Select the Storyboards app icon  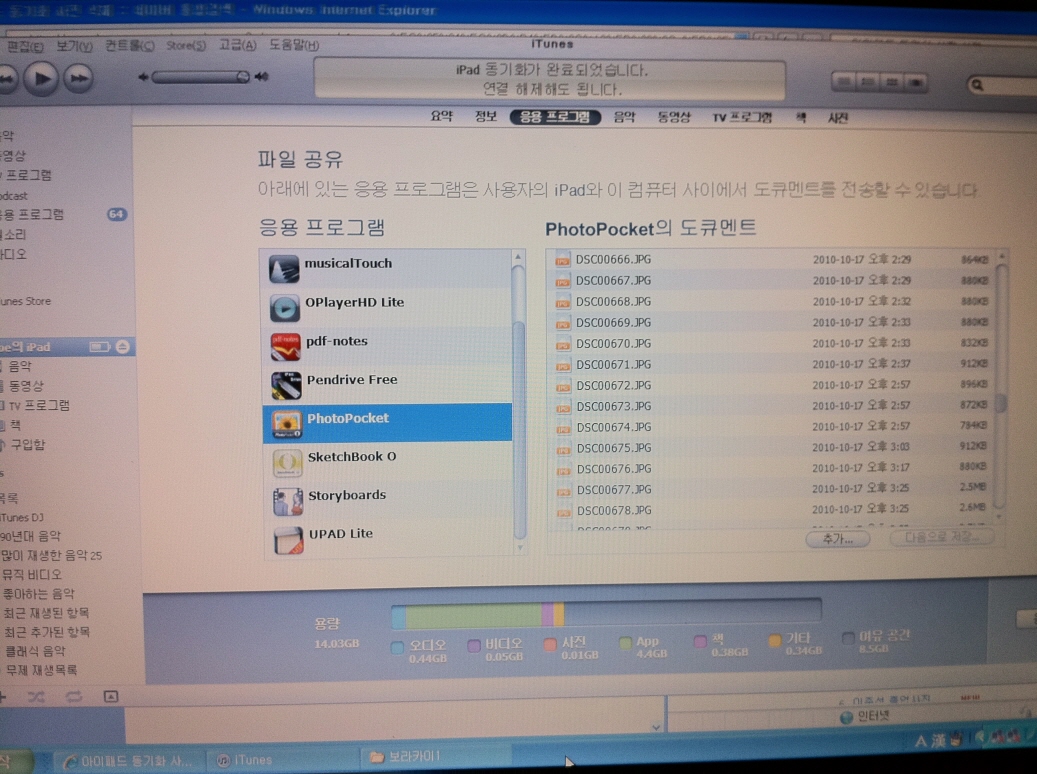click(x=288, y=501)
